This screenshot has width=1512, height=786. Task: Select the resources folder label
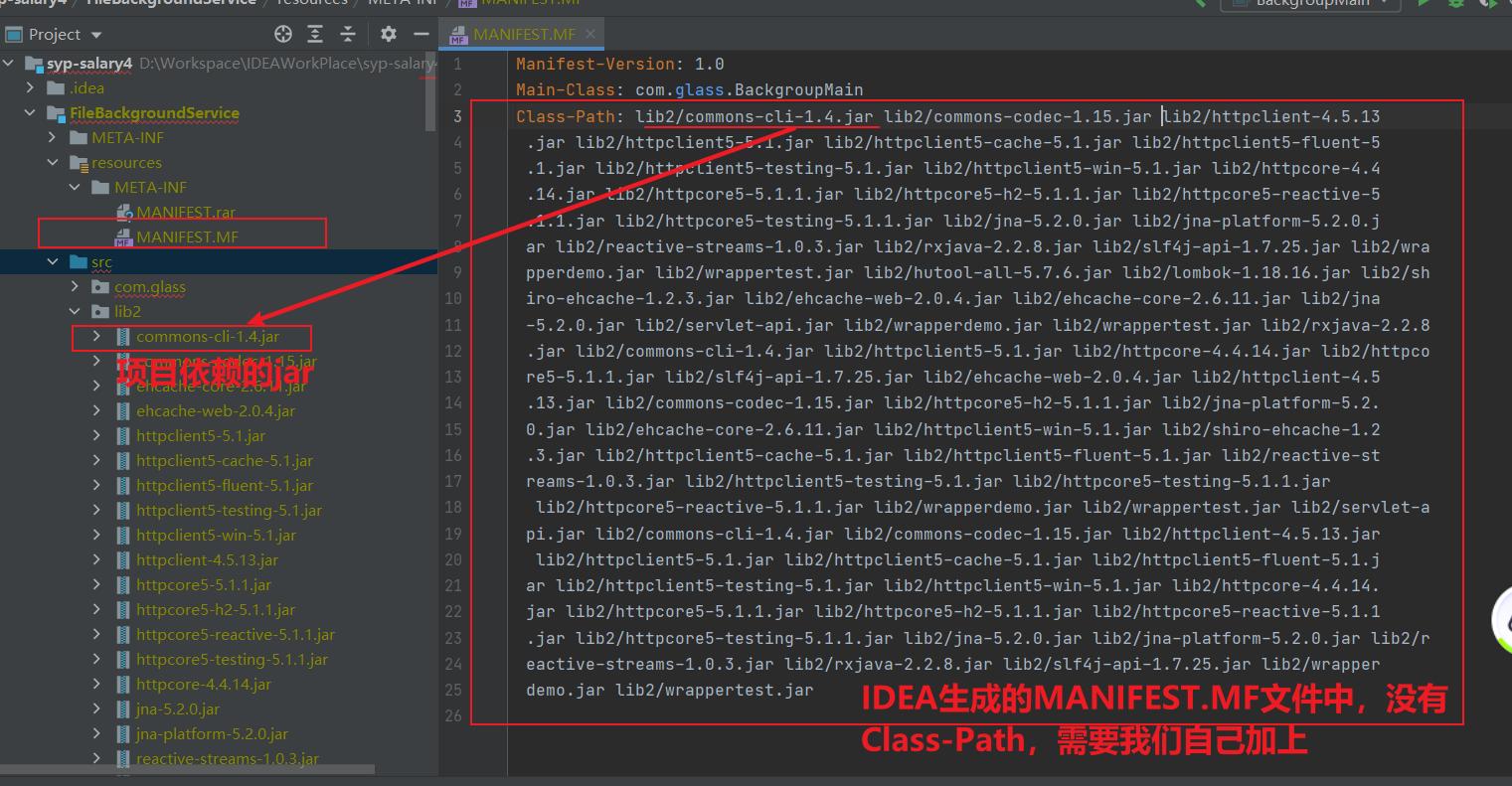(127, 163)
